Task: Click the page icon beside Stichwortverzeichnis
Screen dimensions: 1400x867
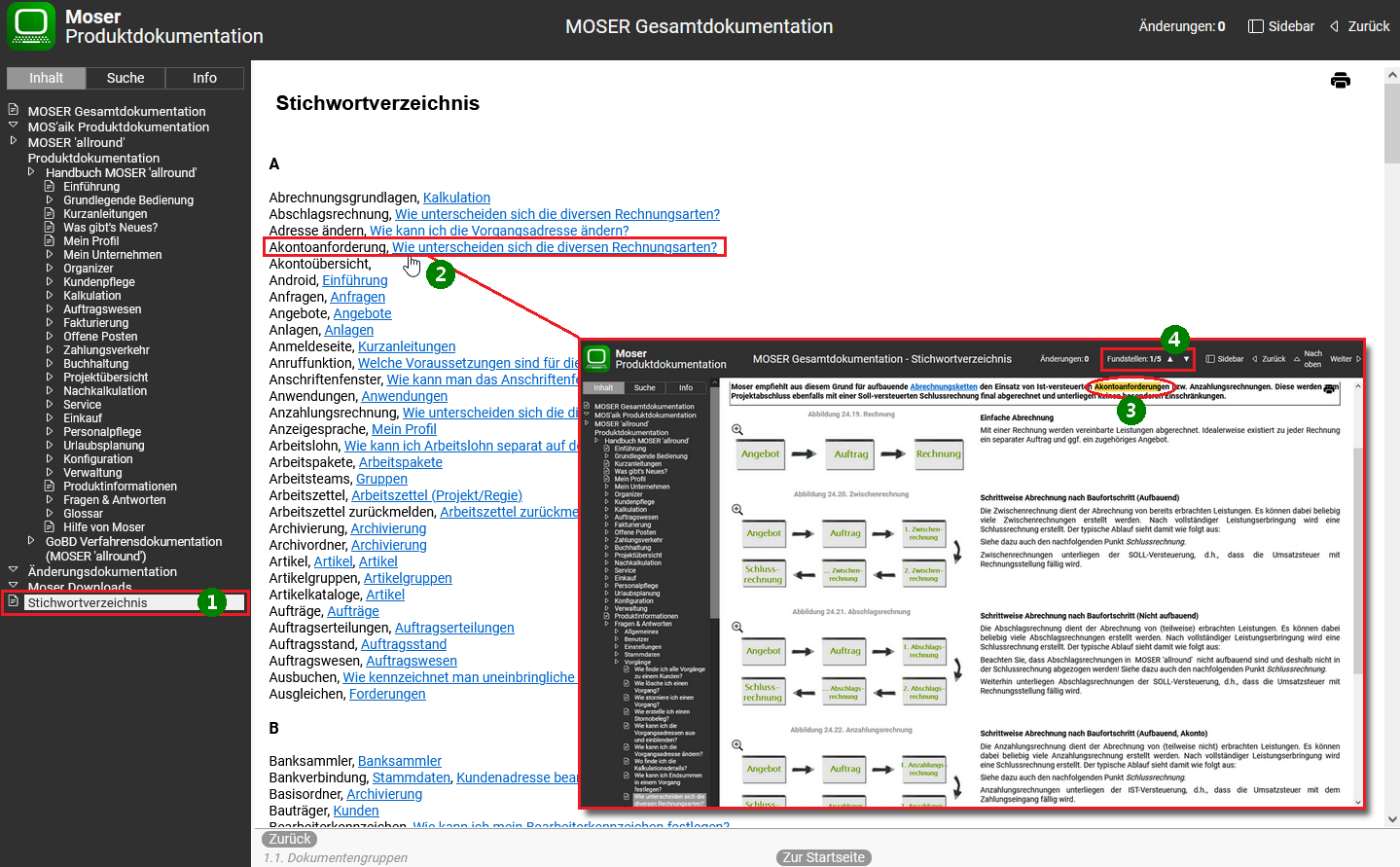Action: point(13,601)
